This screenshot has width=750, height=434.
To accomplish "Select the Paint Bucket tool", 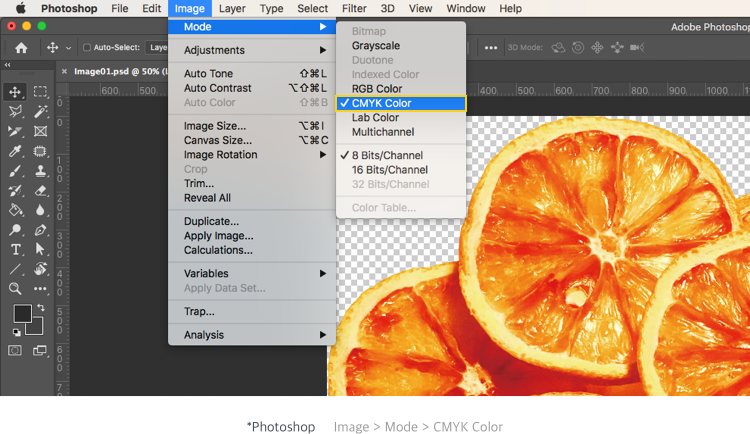I will (x=15, y=210).
